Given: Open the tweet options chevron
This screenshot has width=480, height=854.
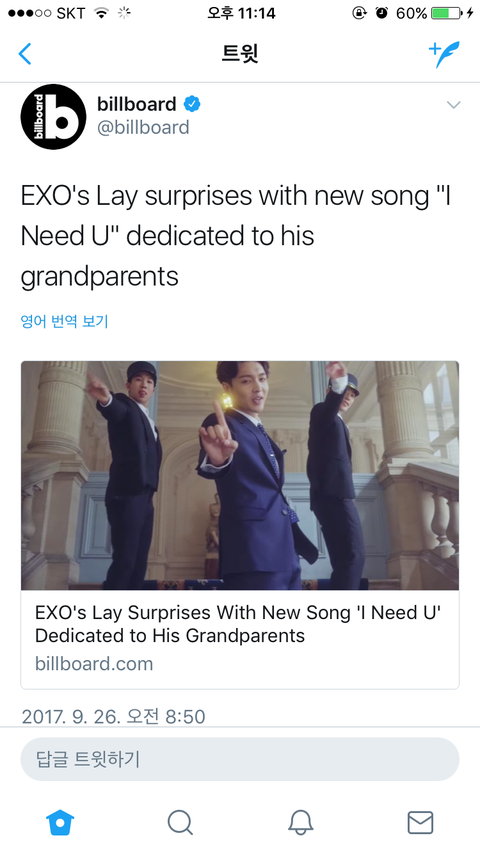Looking at the screenshot, I should 453,105.
